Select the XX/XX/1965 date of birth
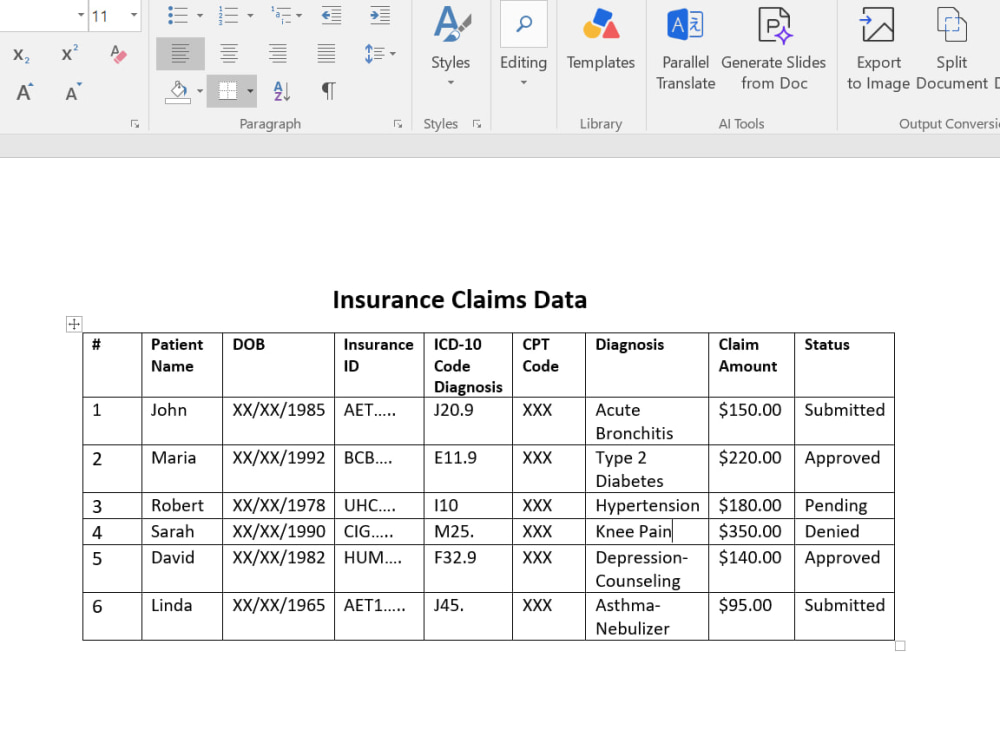This screenshot has width=1000, height=750. click(x=279, y=605)
